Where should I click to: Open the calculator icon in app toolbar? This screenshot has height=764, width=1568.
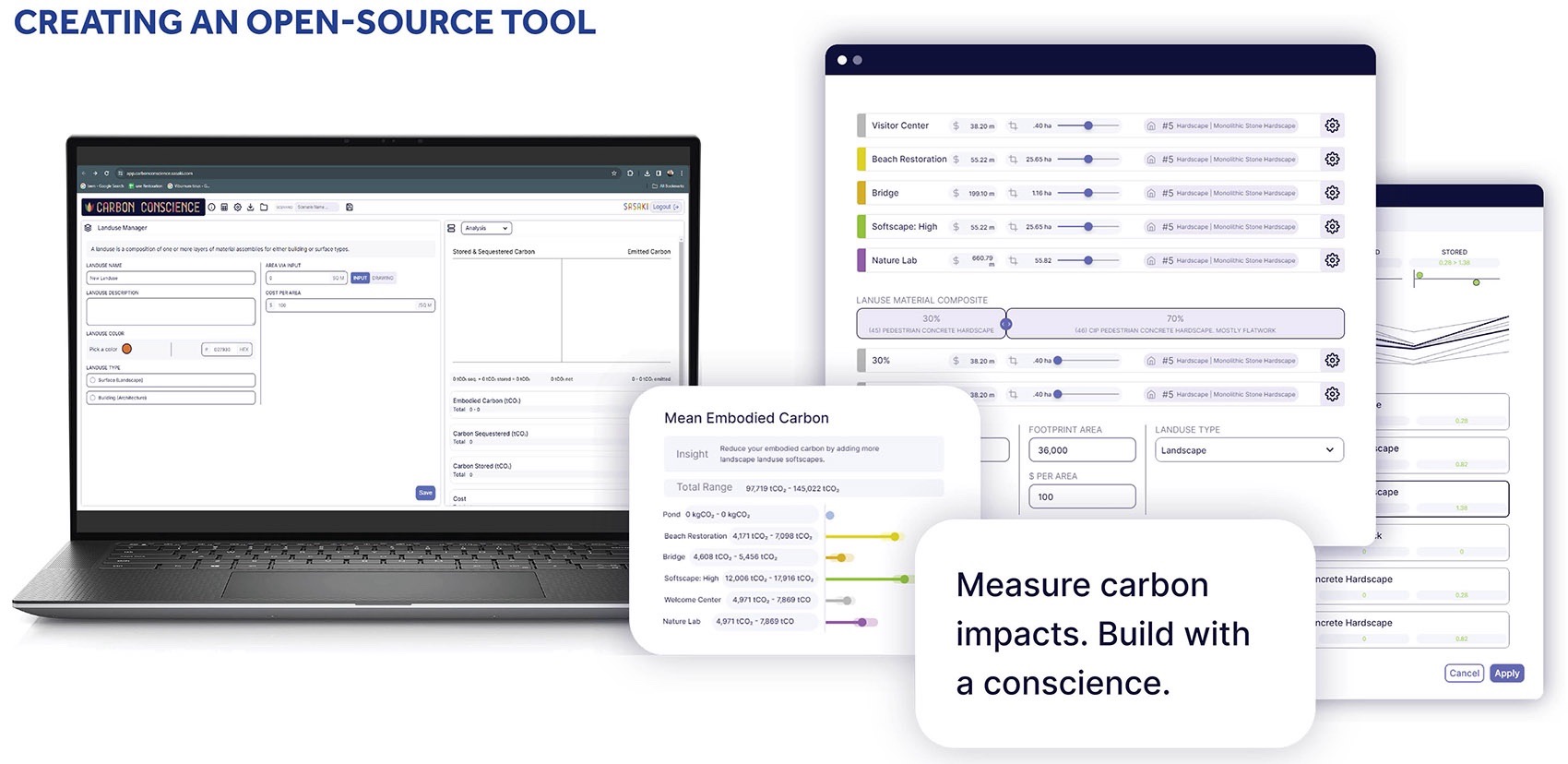click(224, 208)
